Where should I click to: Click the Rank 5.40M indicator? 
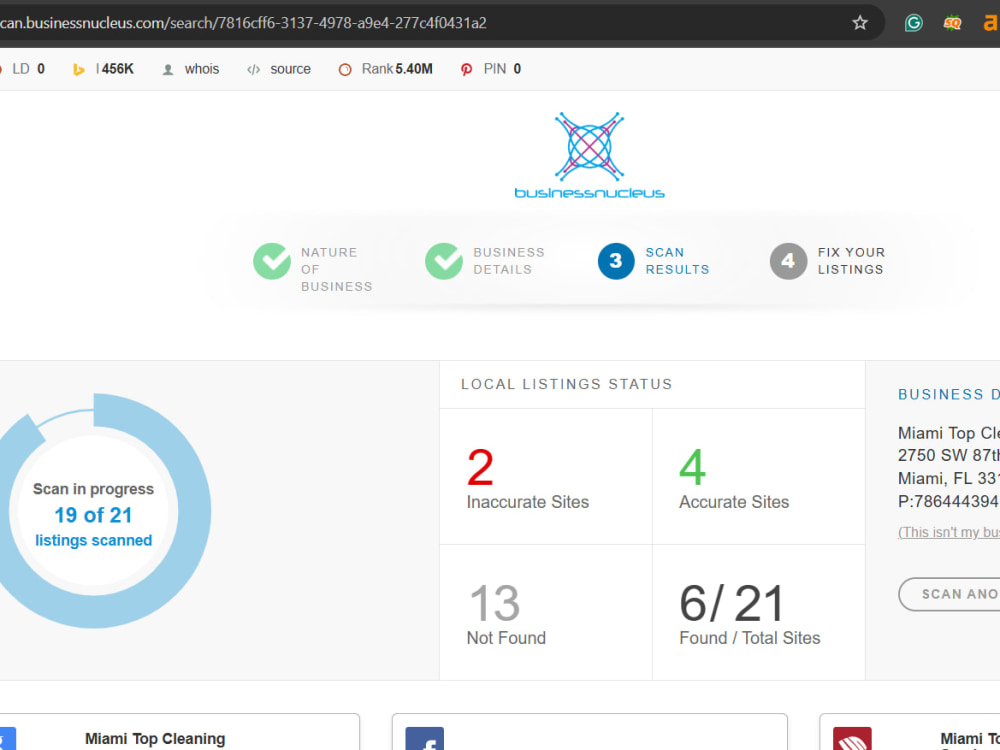pyautogui.click(x=385, y=69)
